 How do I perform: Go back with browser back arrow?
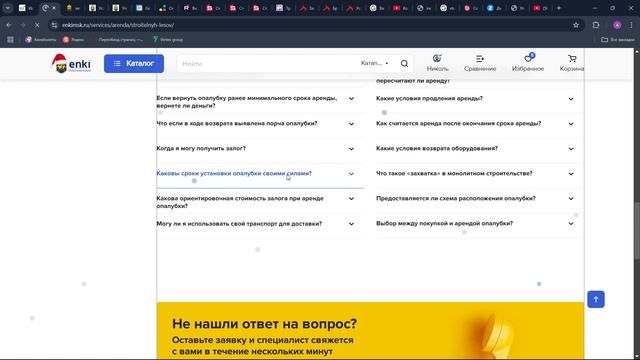[9, 25]
